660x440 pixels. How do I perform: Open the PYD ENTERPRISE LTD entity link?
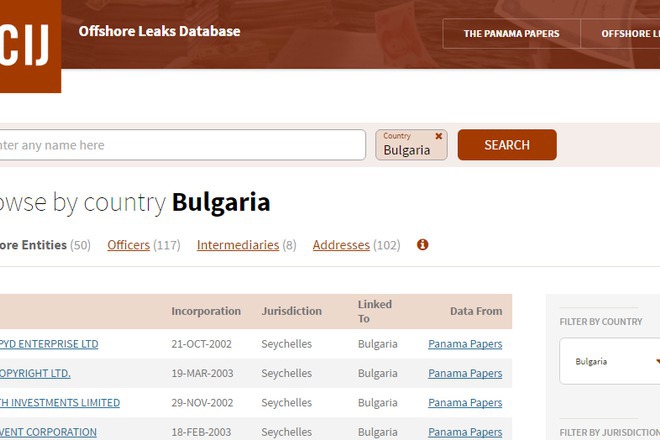click(49, 344)
